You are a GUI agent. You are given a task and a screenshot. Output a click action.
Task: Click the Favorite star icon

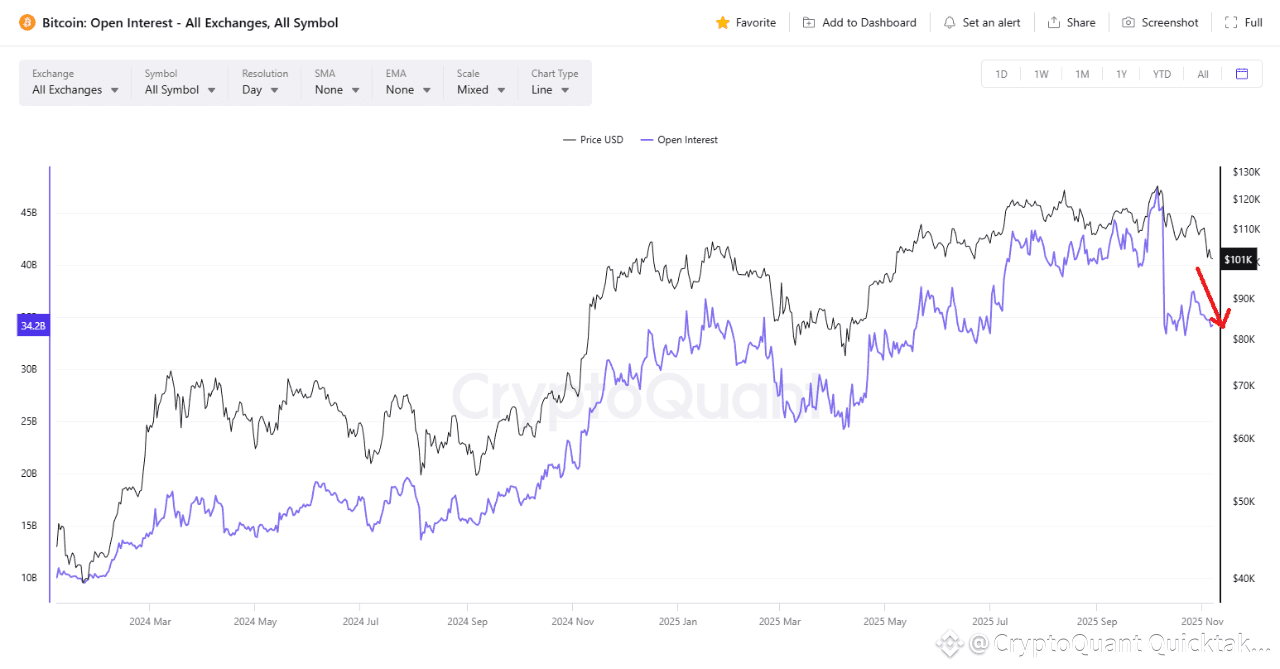[723, 22]
